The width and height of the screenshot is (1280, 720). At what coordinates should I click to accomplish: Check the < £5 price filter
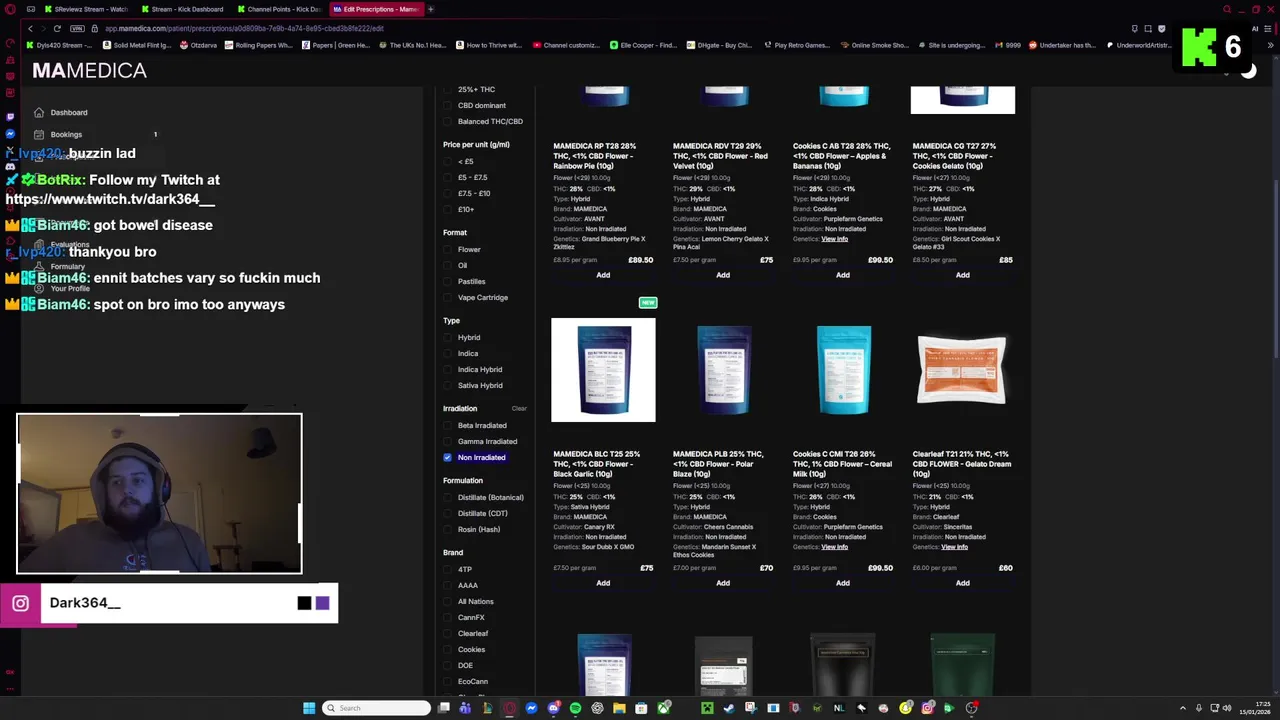[x=448, y=161]
